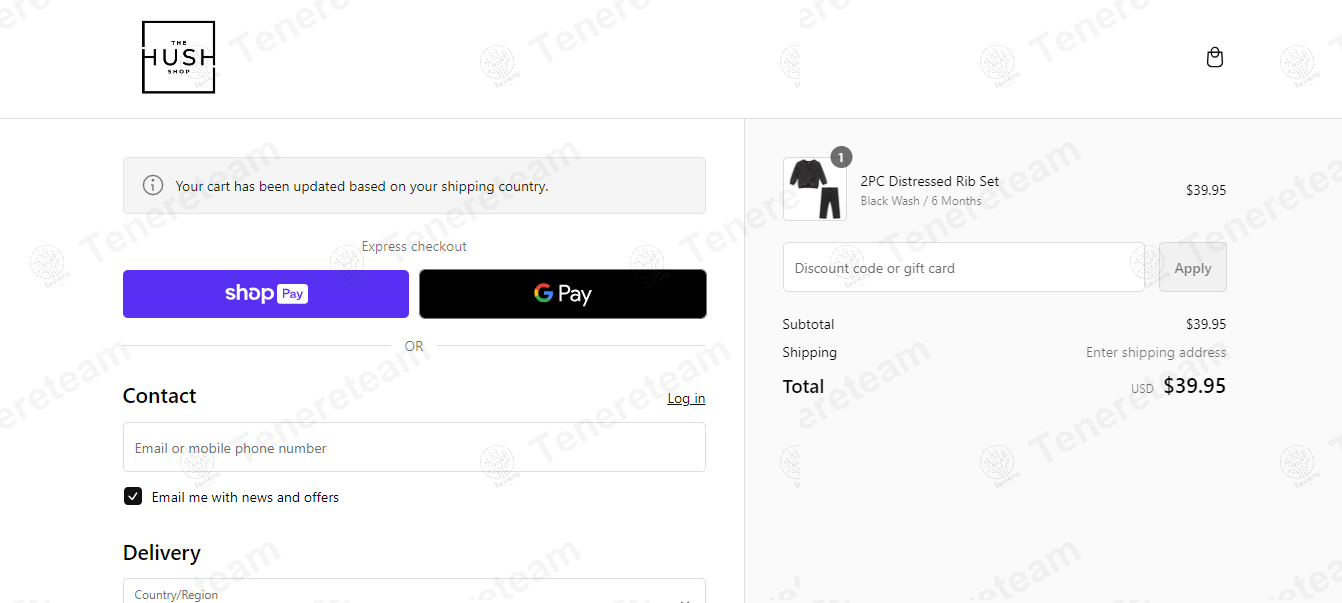
Task: Uncheck Email me with news and offers
Action: click(x=133, y=496)
